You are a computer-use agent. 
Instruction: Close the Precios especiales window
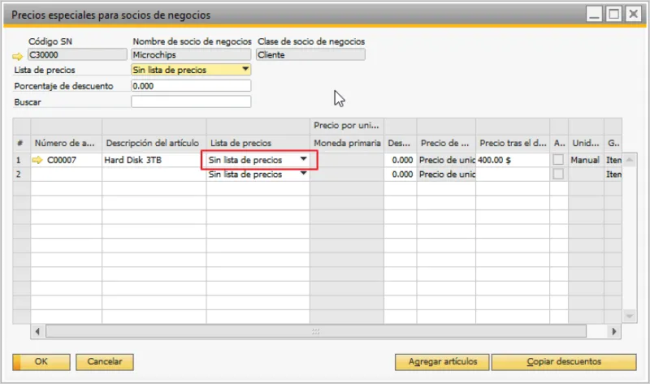tap(633, 15)
